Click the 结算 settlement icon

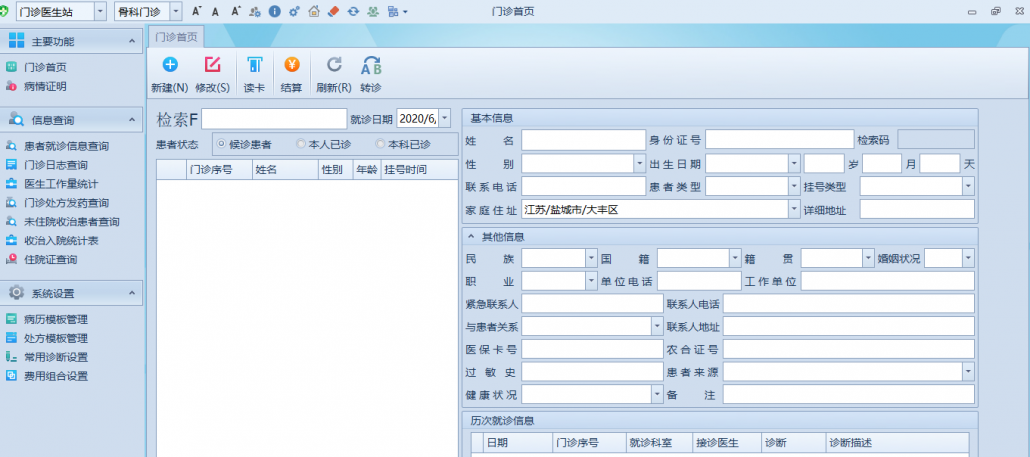[x=291, y=66]
